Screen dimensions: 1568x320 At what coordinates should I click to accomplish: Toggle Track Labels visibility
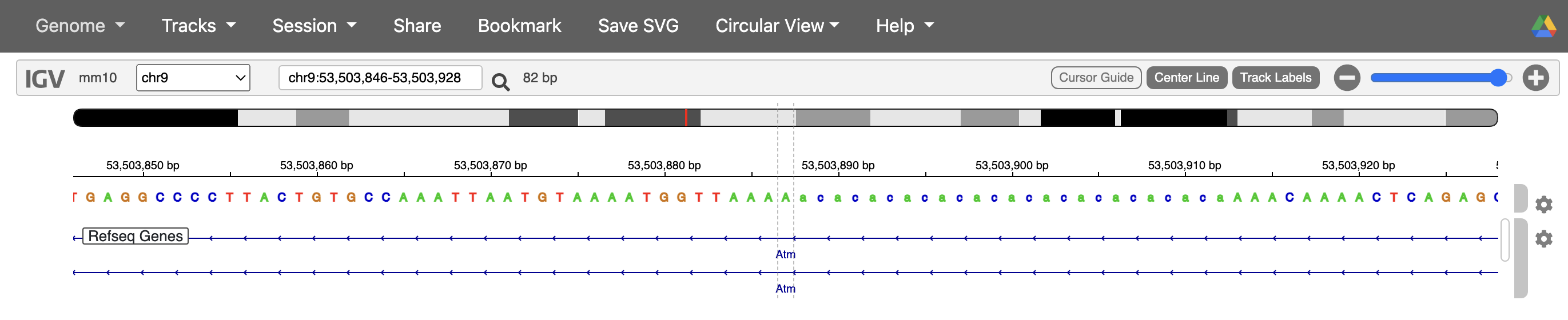tap(1275, 78)
